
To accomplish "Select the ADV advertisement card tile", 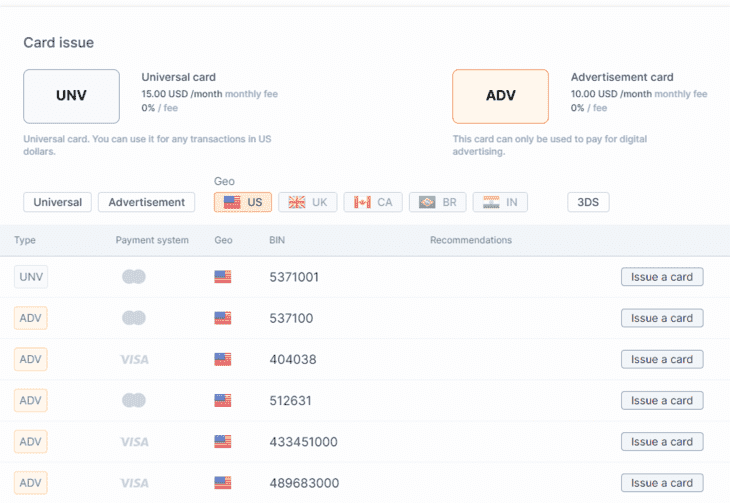I will coord(500,96).
